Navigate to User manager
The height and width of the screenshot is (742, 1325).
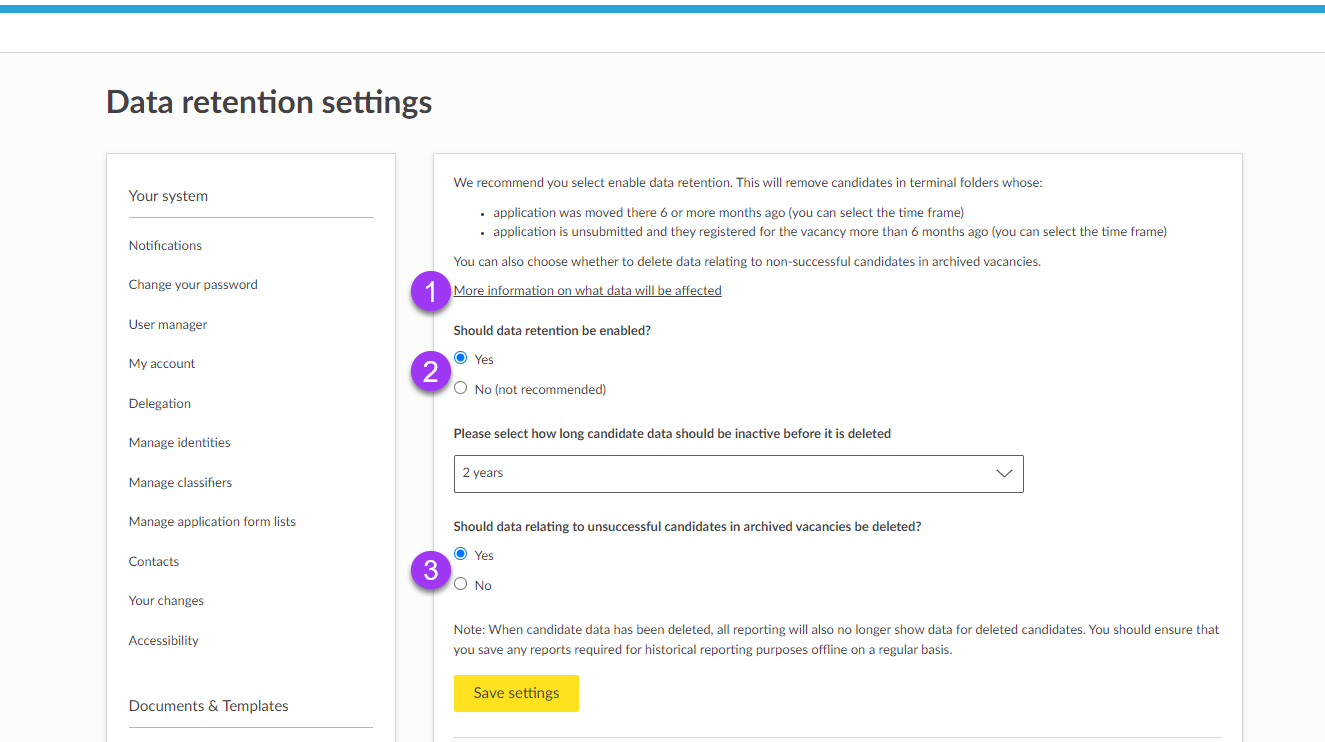(x=168, y=325)
